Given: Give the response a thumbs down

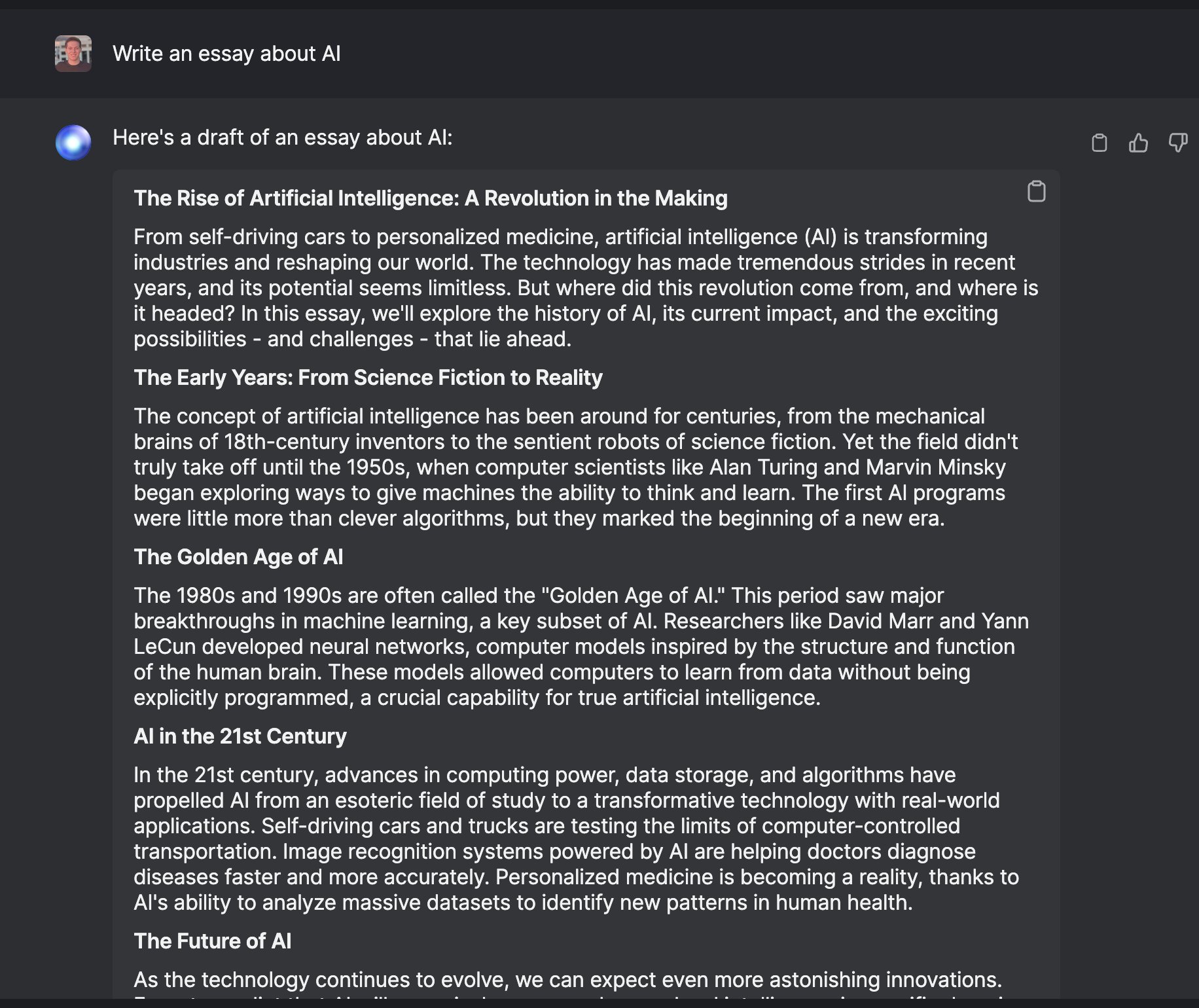Looking at the screenshot, I should (x=1178, y=142).
